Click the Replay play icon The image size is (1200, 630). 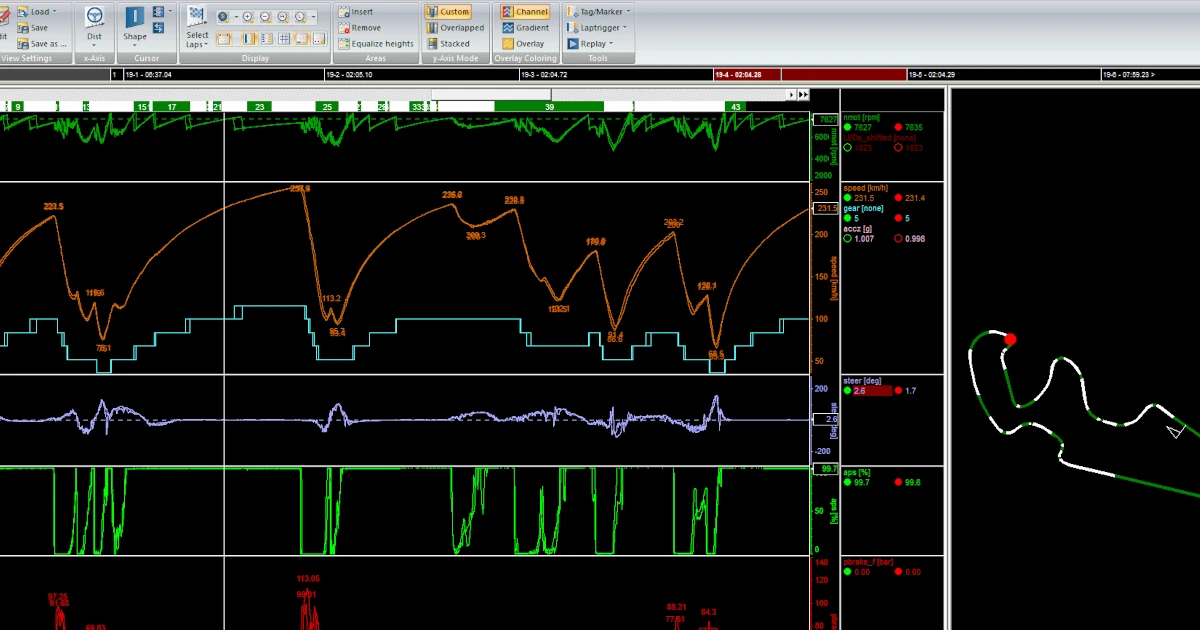572,44
